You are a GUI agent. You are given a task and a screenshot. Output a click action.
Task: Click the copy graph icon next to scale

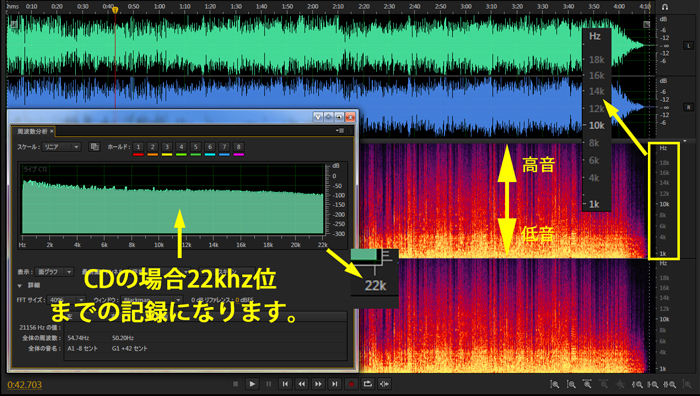pos(94,147)
